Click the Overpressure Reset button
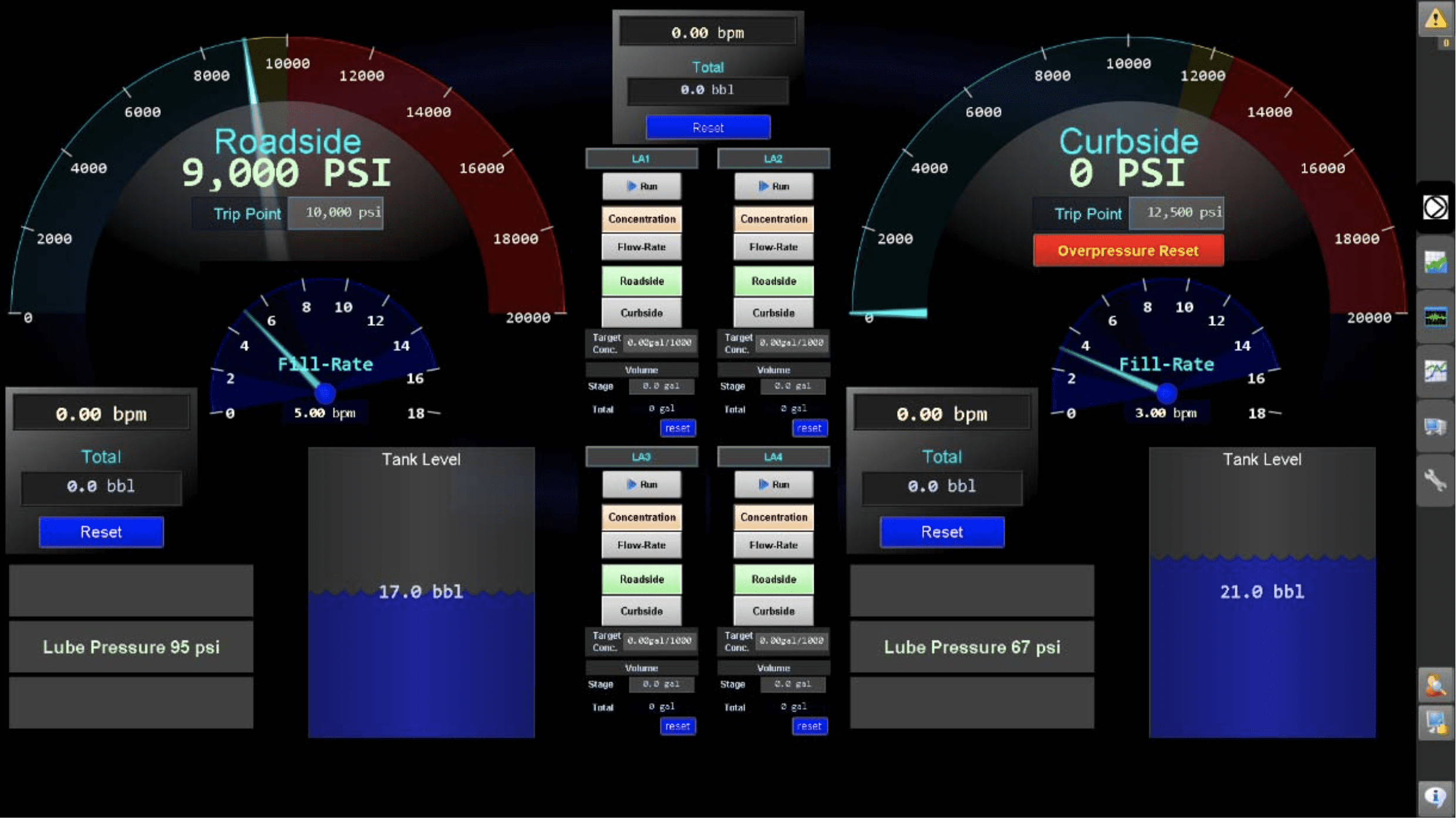Image resolution: width=1456 pixels, height=823 pixels. click(1128, 251)
